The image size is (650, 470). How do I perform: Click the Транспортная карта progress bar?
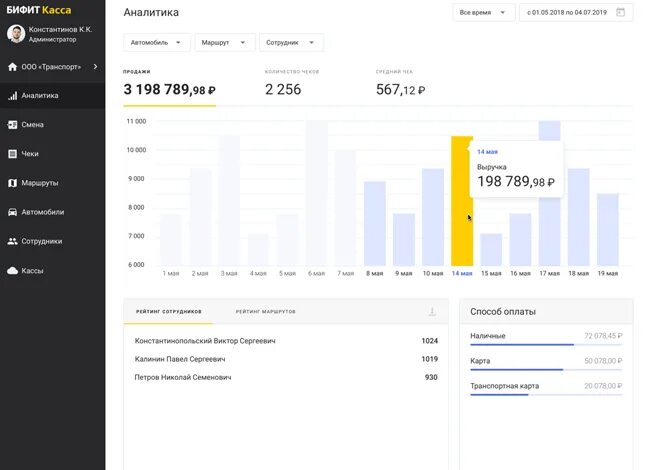click(x=546, y=395)
